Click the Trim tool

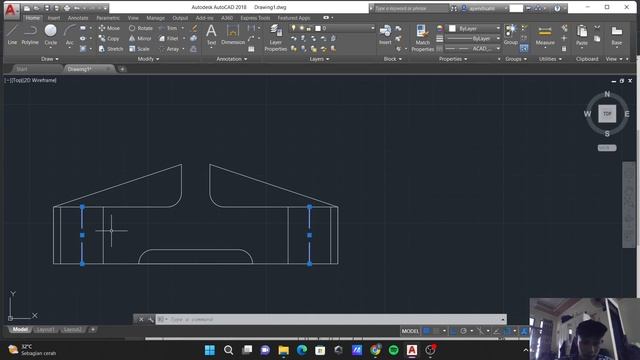coord(168,28)
